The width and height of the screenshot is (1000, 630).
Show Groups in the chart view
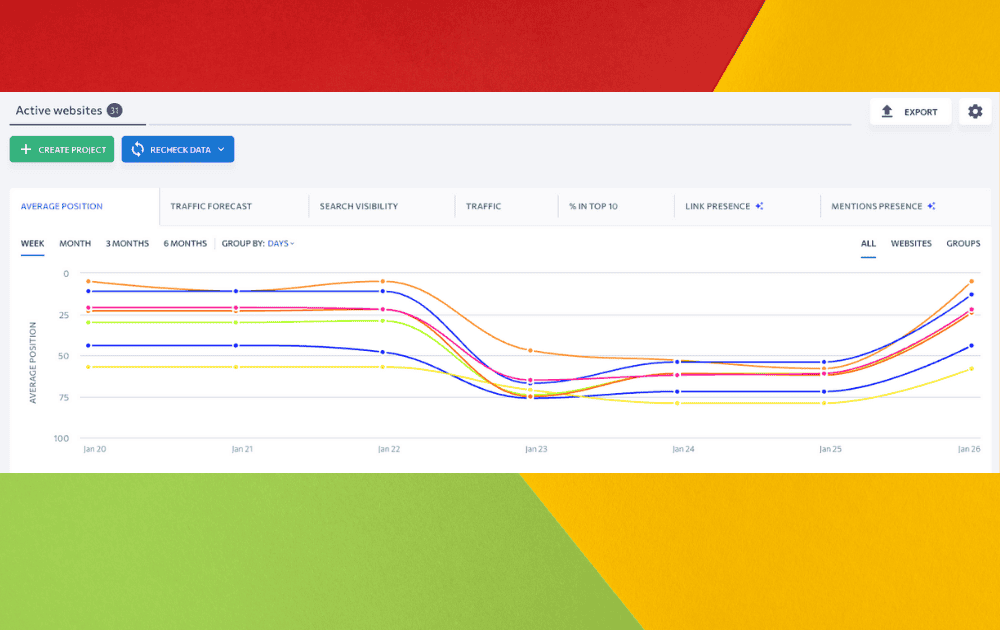[x=963, y=244]
